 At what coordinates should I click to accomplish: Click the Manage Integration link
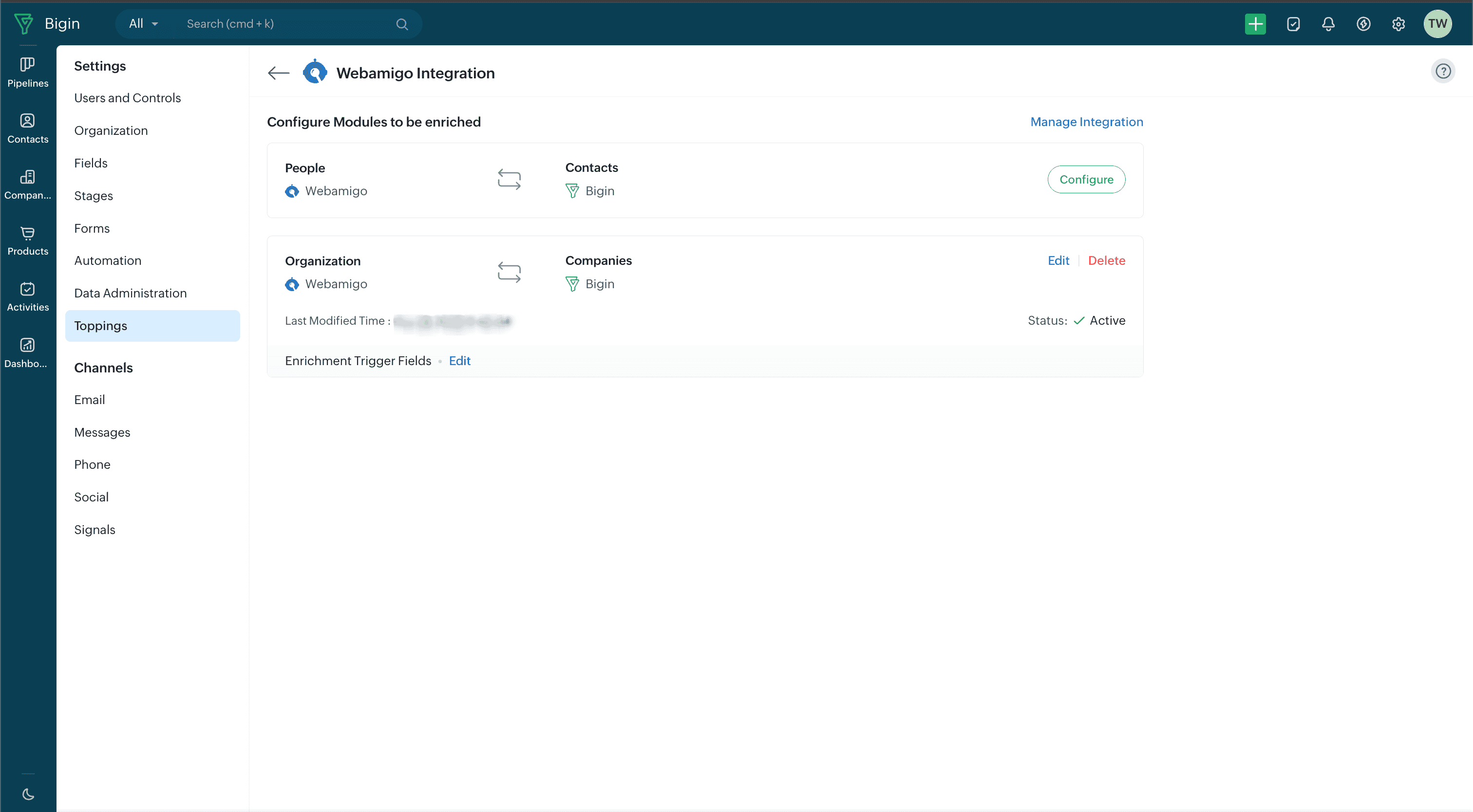pos(1086,122)
